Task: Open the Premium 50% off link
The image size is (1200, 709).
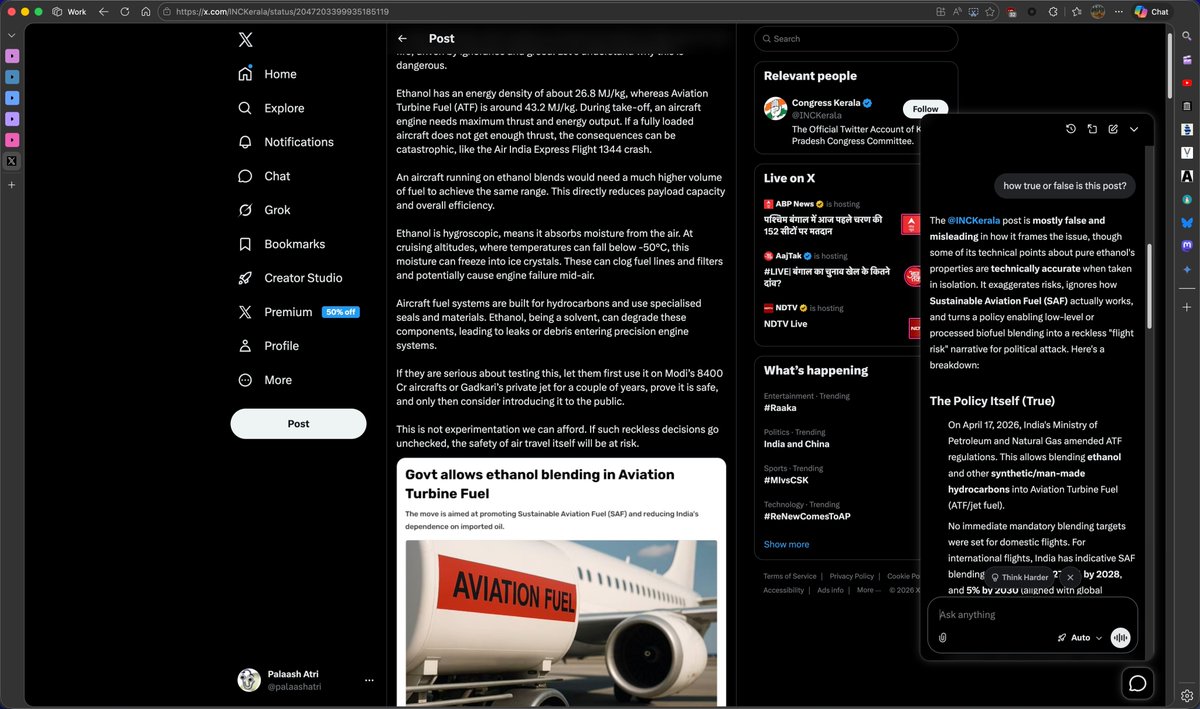Action: pyautogui.click(x=298, y=312)
